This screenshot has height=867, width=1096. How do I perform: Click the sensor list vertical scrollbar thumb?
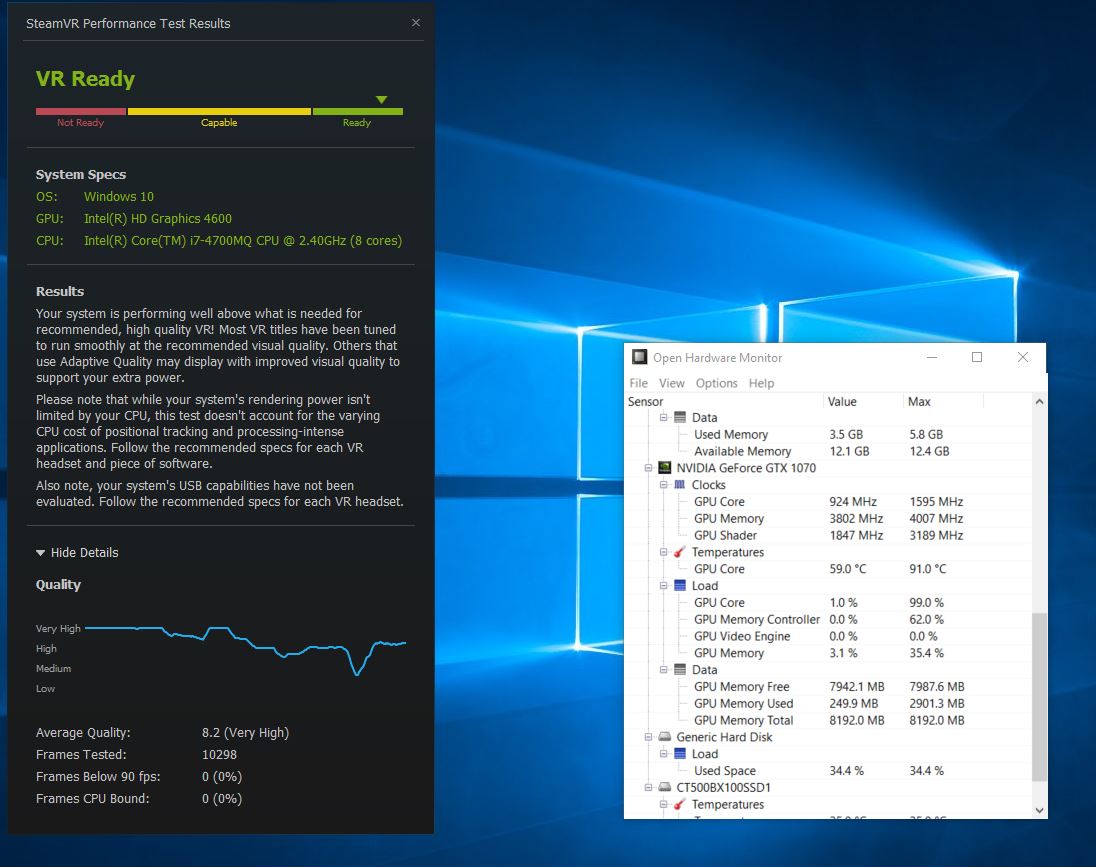click(1039, 697)
